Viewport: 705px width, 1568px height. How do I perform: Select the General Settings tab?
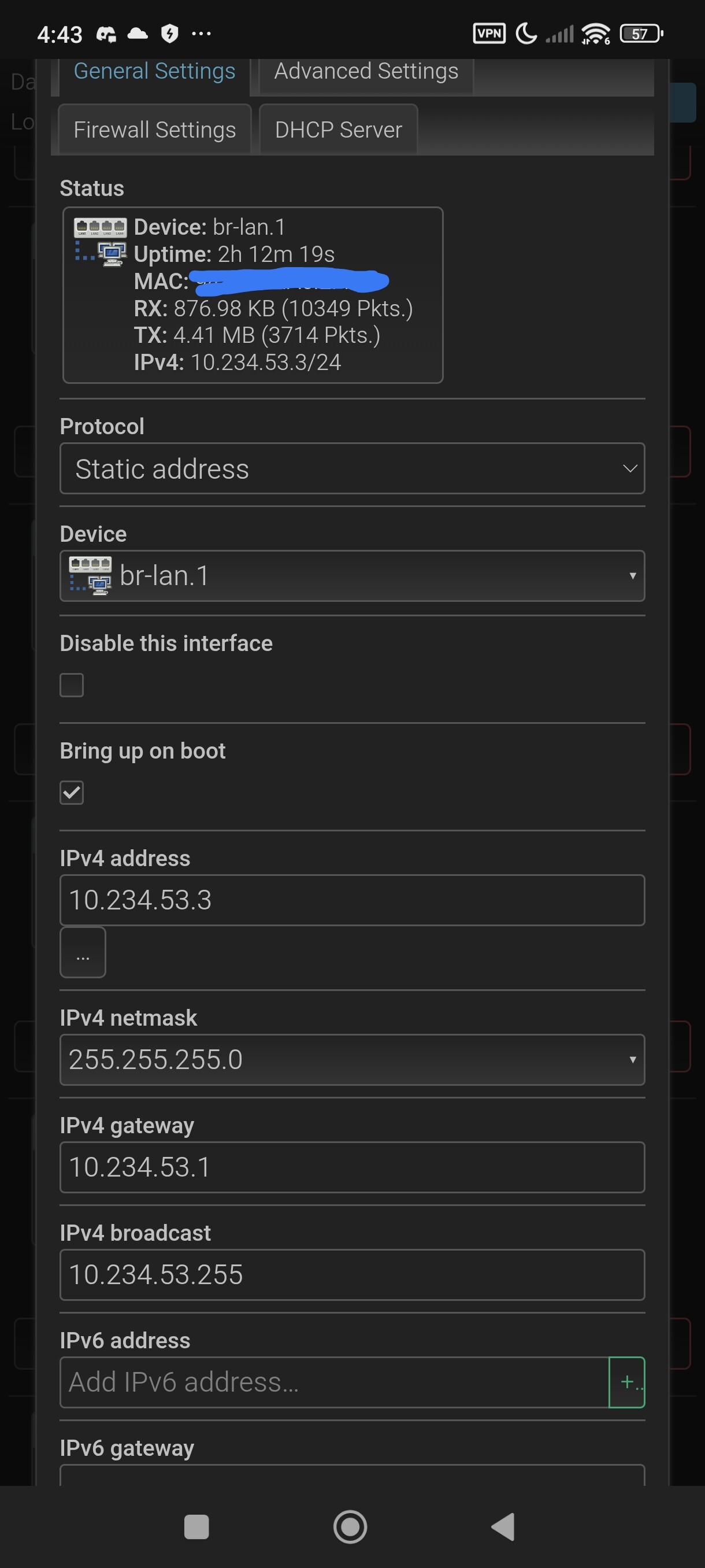pyautogui.click(x=154, y=72)
